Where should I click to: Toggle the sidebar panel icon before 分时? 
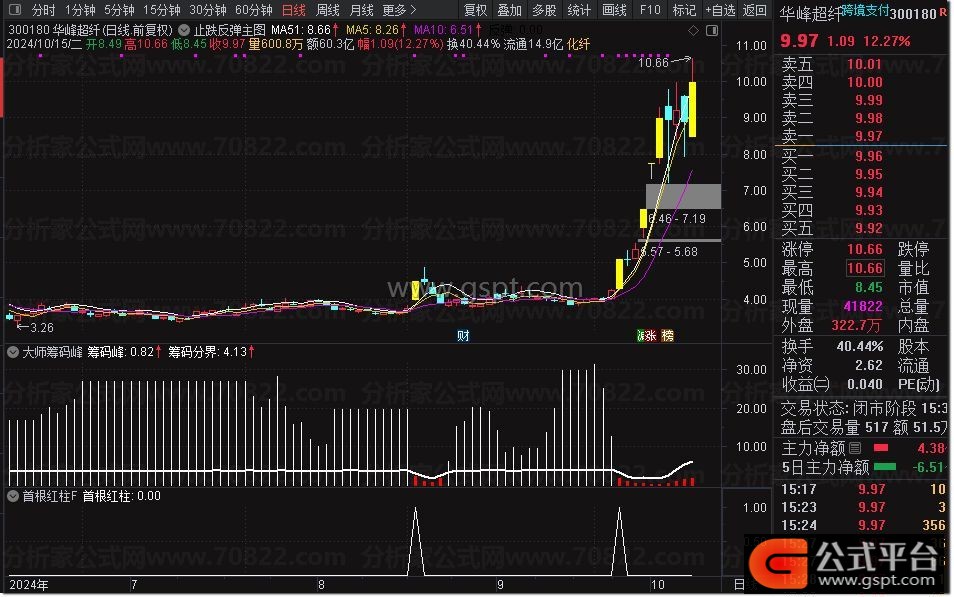(15, 10)
